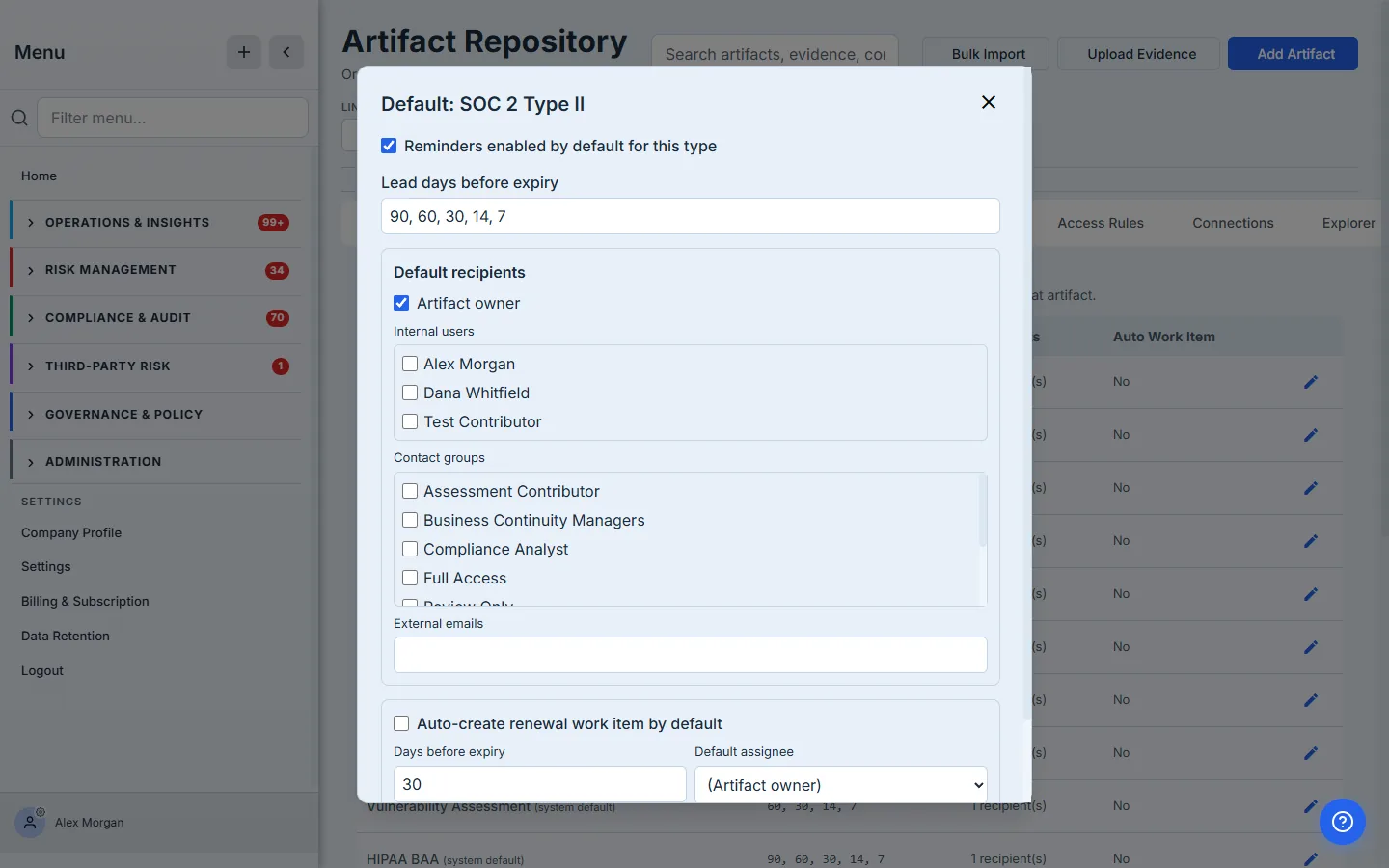Check Alex Morgan under internal users
This screenshot has width=1389, height=868.
[x=410, y=364]
